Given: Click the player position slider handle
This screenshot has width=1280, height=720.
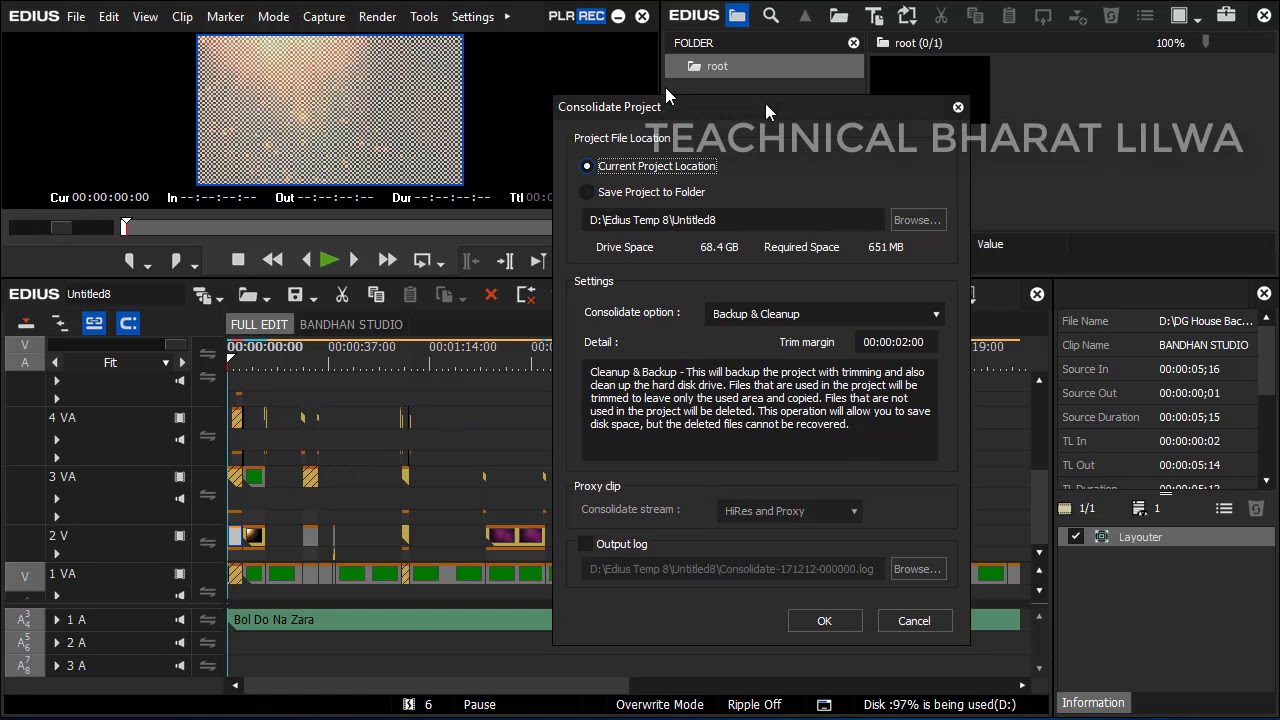Looking at the screenshot, I should 126,227.
